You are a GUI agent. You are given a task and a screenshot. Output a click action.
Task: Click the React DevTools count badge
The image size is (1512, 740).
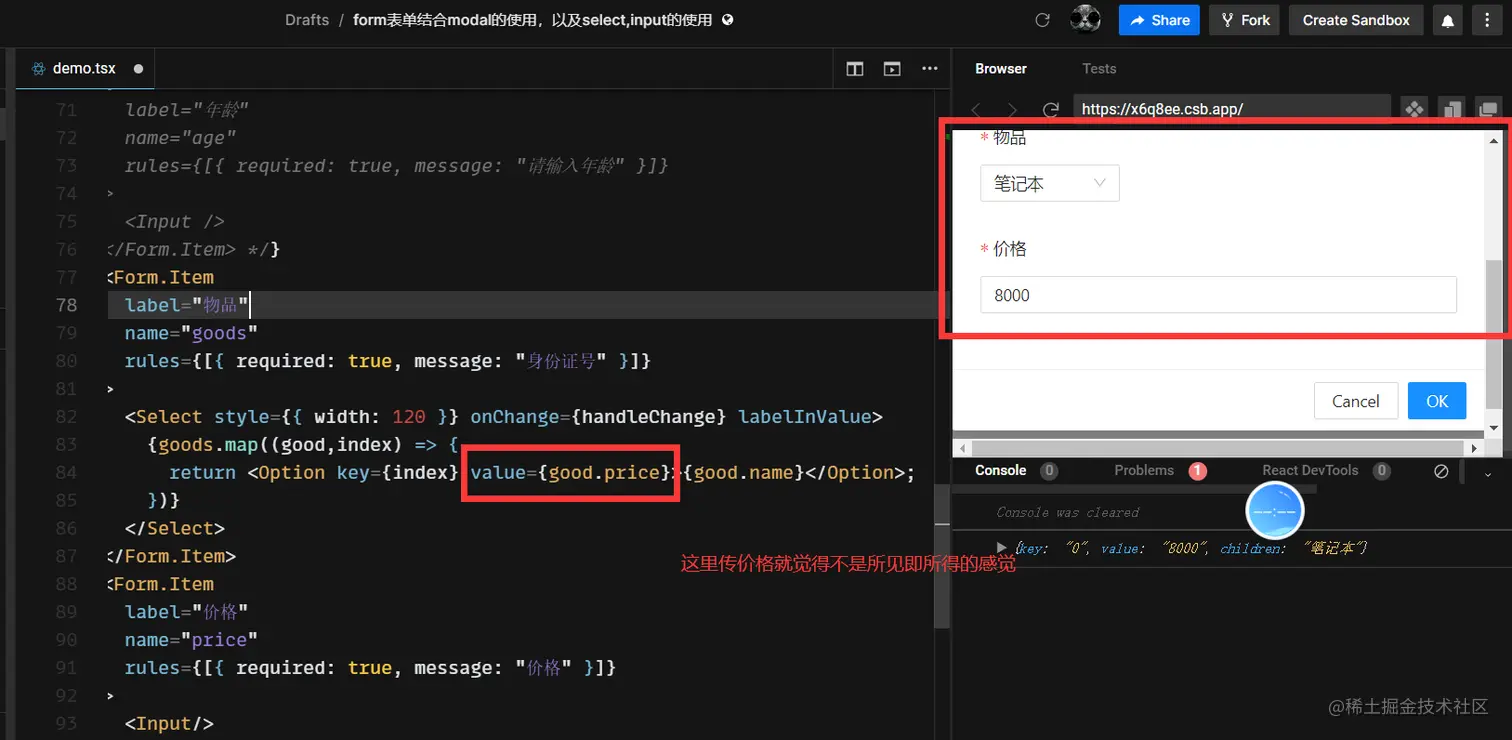(x=1381, y=471)
